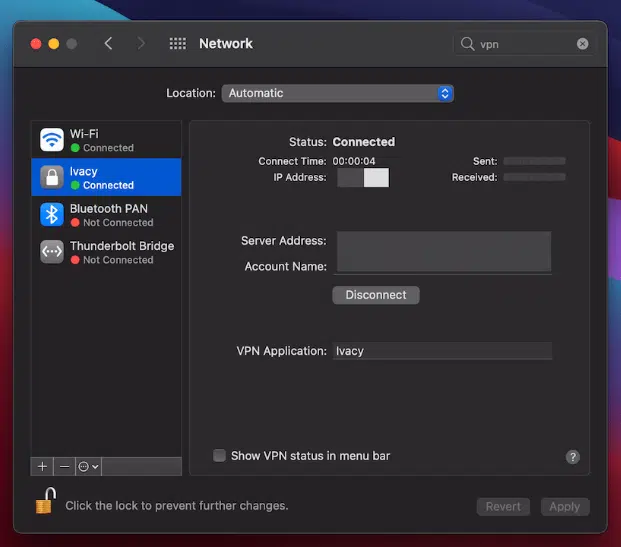Click the Apply button
Screen dimensions: 621x547
point(565,507)
